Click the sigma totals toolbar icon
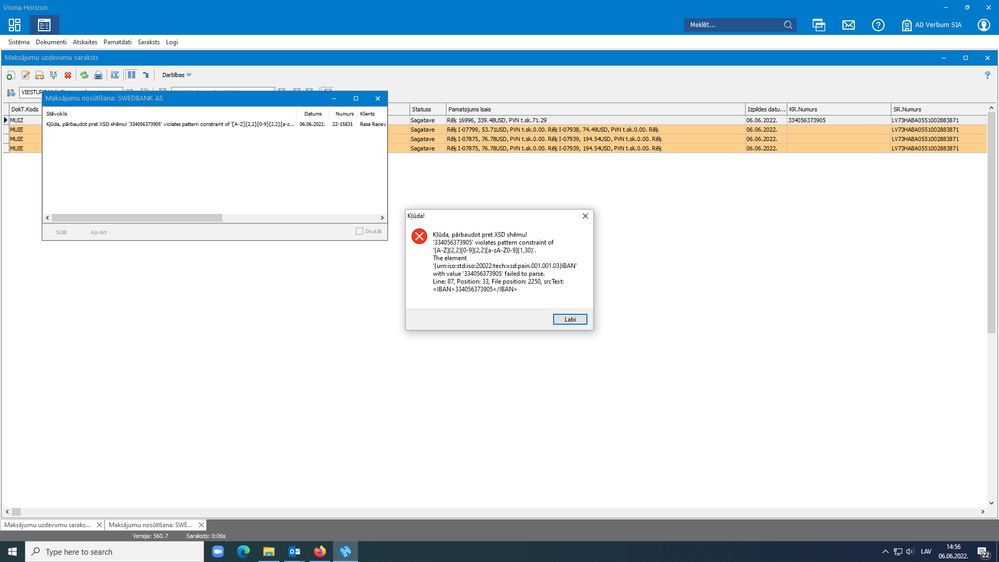Viewport: 999px width, 562px height. (x=115, y=75)
